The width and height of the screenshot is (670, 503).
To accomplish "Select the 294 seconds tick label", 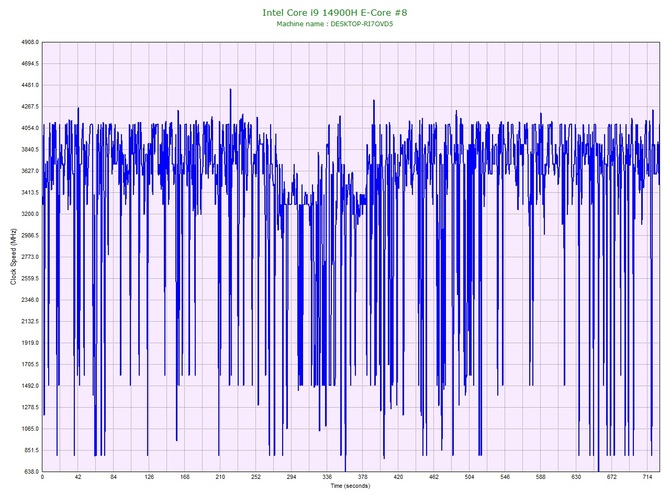I will pyautogui.click(x=291, y=477).
